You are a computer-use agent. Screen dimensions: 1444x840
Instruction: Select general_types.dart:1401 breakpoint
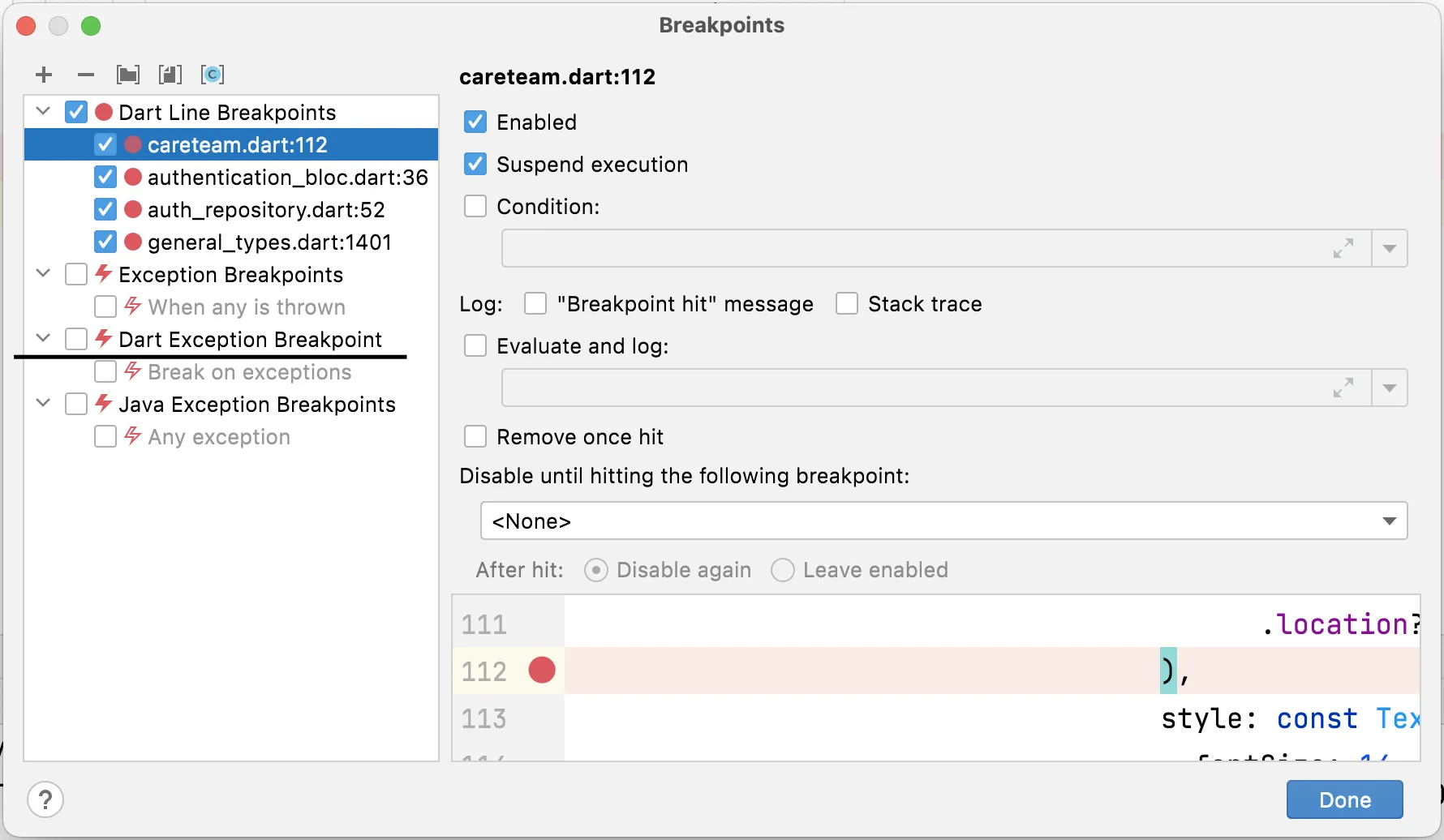coord(269,242)
